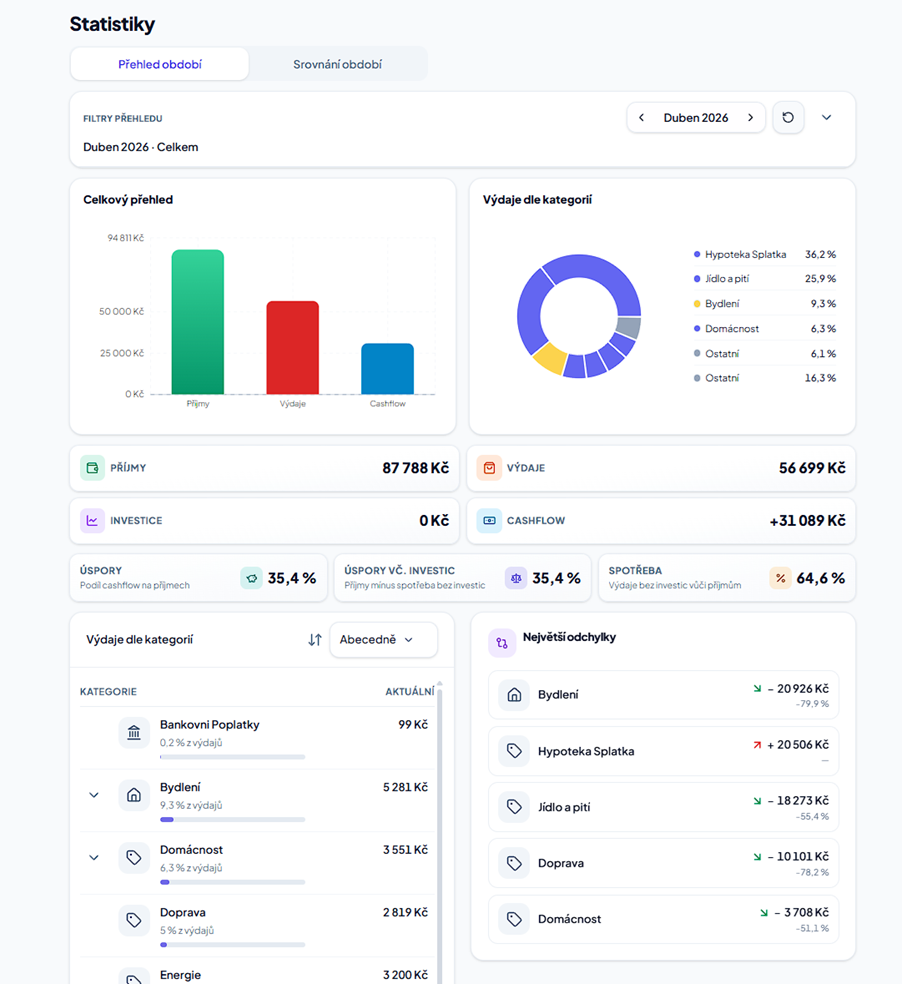Image resolution: width=902 pixels, height=984 pixels.
Task: Switch to Srovnání období tab
Action: pos(338,64)
